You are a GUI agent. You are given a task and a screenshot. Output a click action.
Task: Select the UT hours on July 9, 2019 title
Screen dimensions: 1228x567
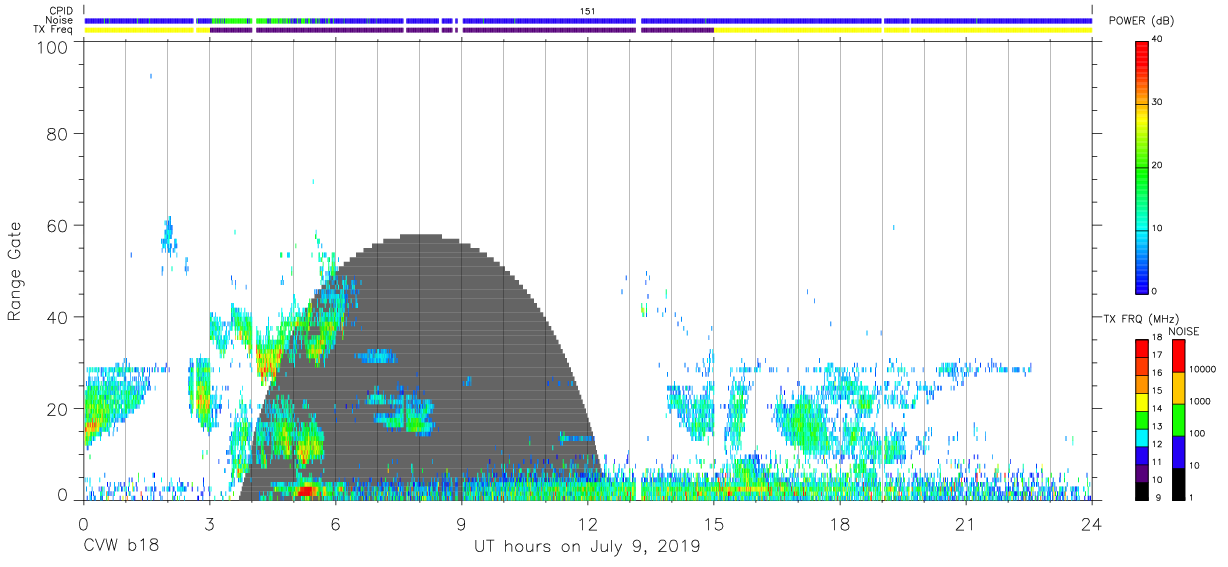coord(587,547)
